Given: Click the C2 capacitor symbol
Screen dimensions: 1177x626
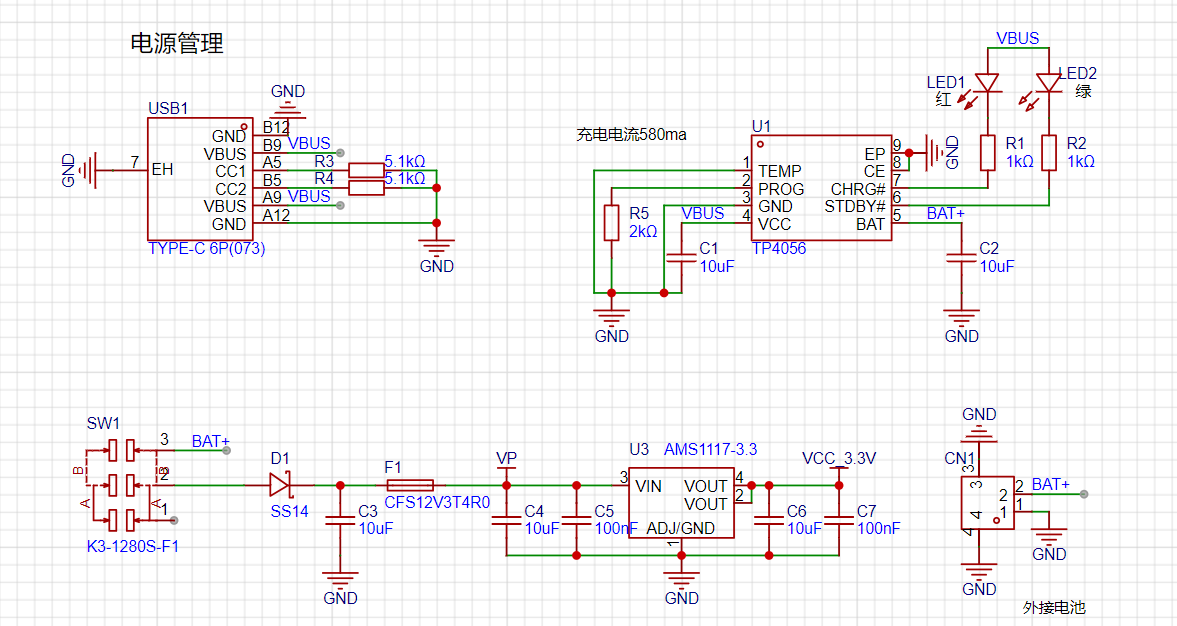Looking at the screenshot, I should click(x=962, y=257).
